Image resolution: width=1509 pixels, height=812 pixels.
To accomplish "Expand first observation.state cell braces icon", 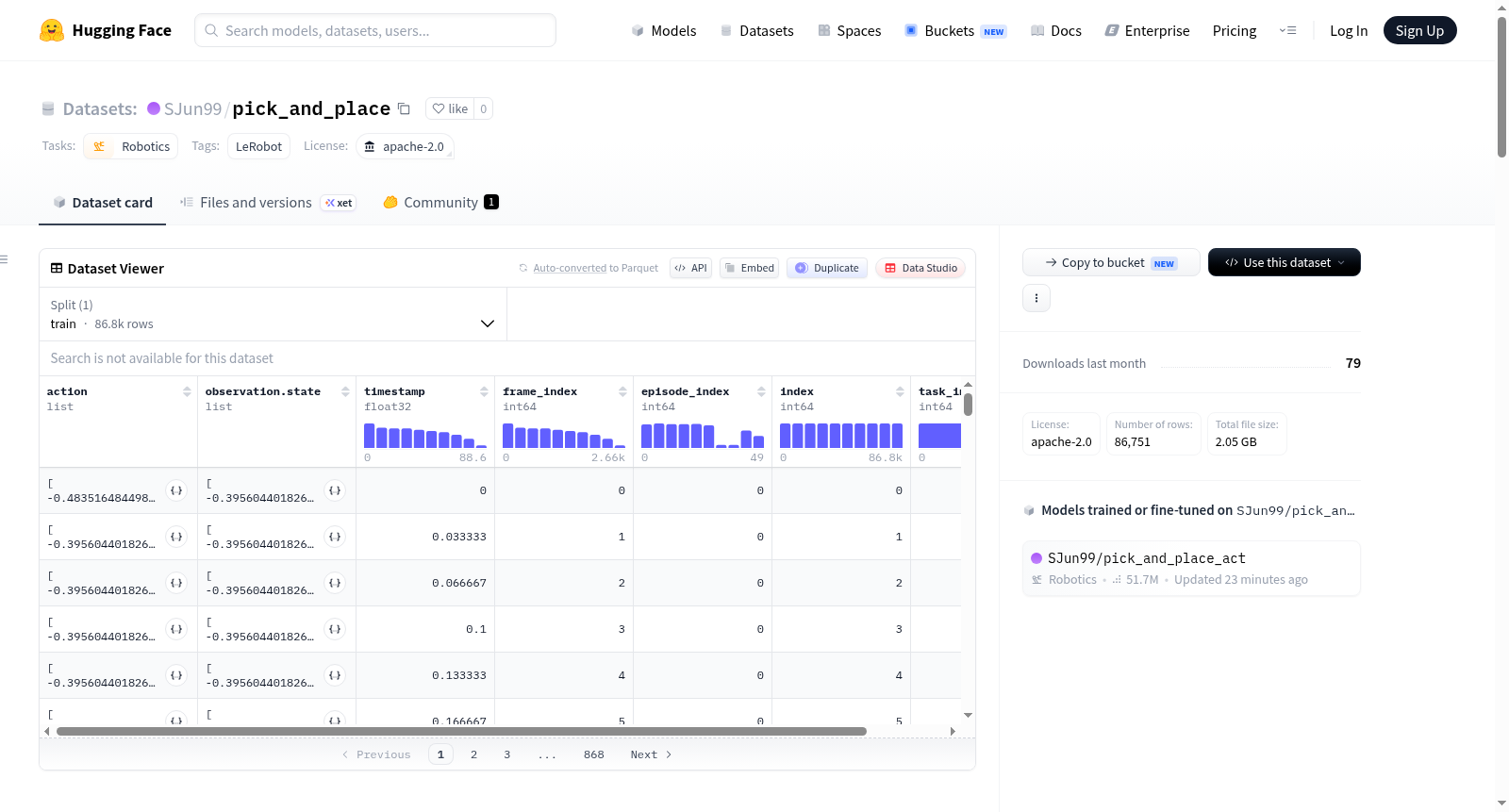I will click(335, 490).
